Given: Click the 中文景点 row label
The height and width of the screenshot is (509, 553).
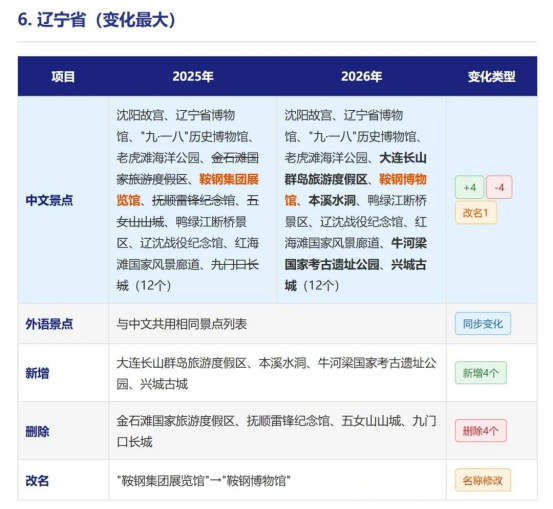Looking at the screenshot, I should [49, 200].
